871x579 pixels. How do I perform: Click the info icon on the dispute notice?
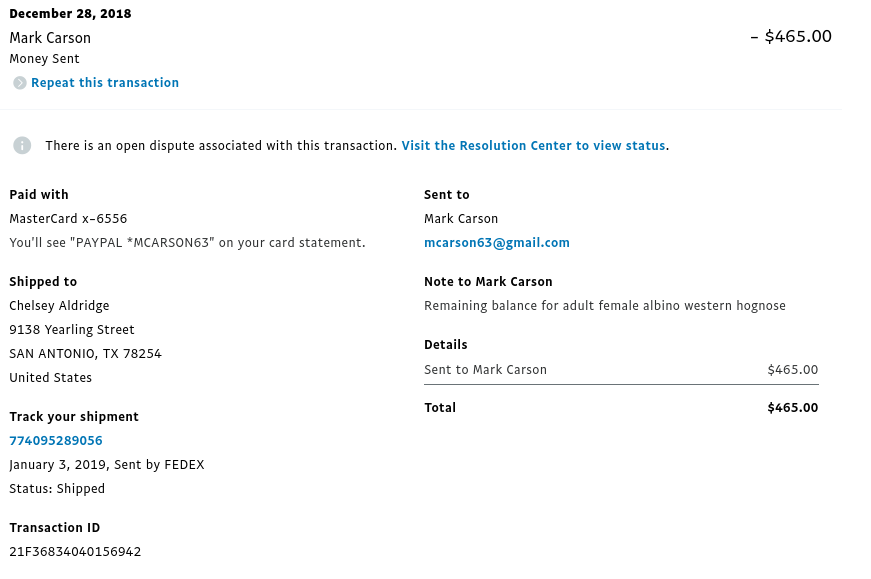22,146
